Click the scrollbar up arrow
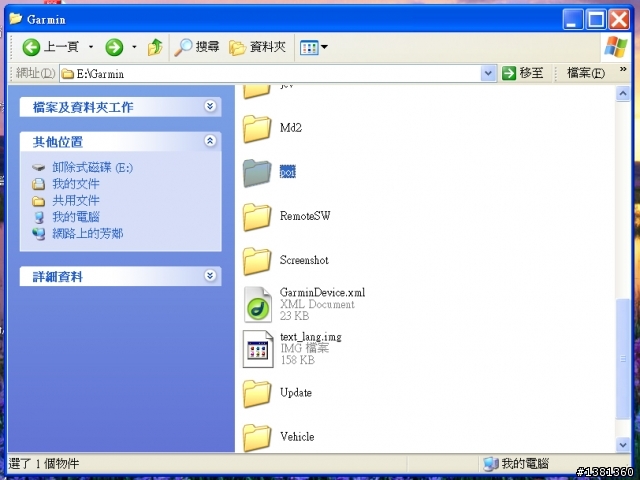The width and height of the screenshot is (640, 480). point(623,94)
